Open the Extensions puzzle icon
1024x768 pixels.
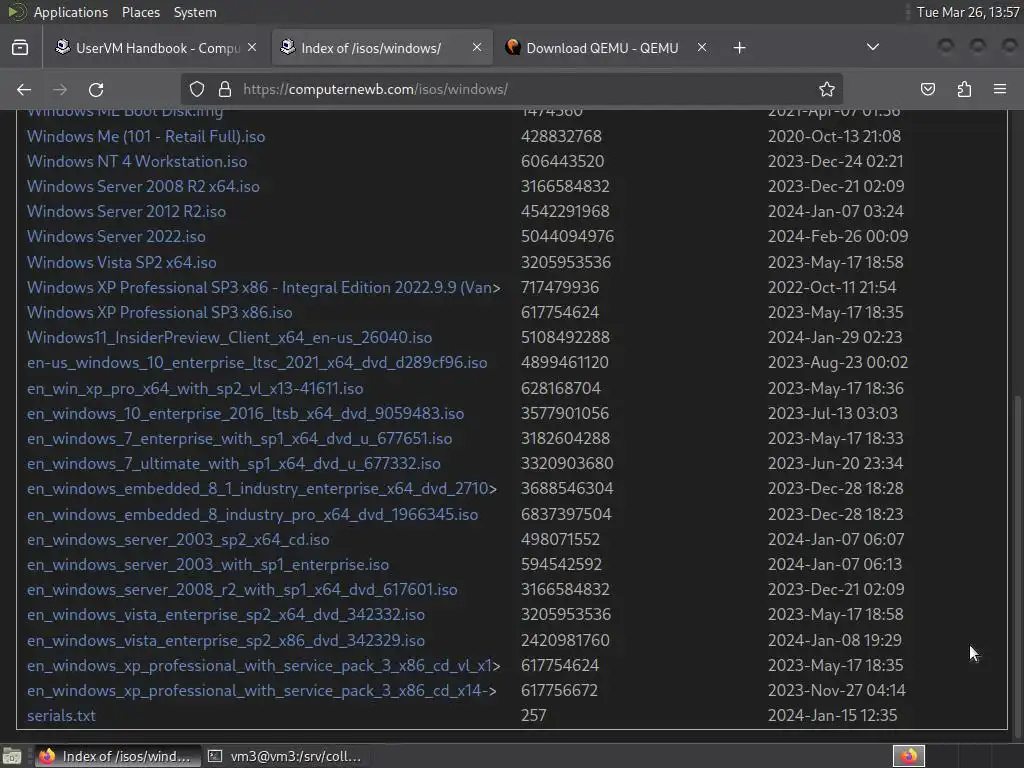tap(964, 89)
